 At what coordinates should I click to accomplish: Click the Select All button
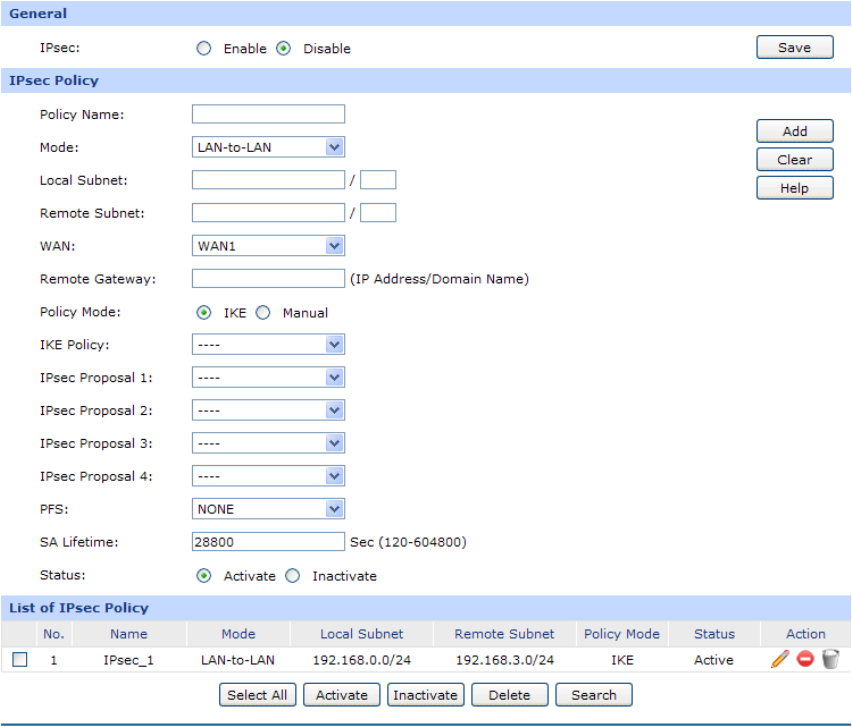point(258,695)
